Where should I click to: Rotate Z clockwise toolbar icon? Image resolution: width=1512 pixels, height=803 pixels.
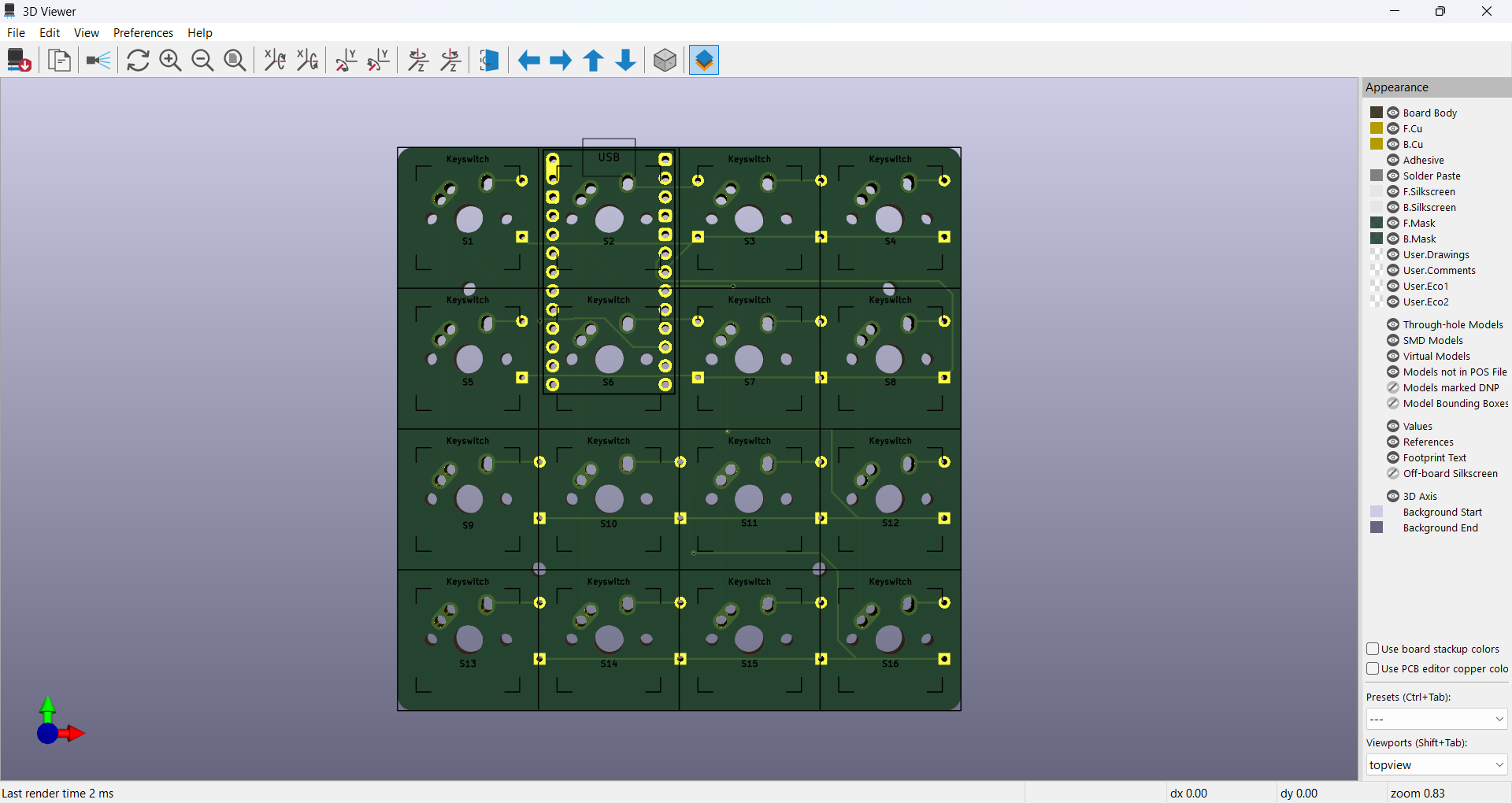pyautogui.click(x=419, y=61)
